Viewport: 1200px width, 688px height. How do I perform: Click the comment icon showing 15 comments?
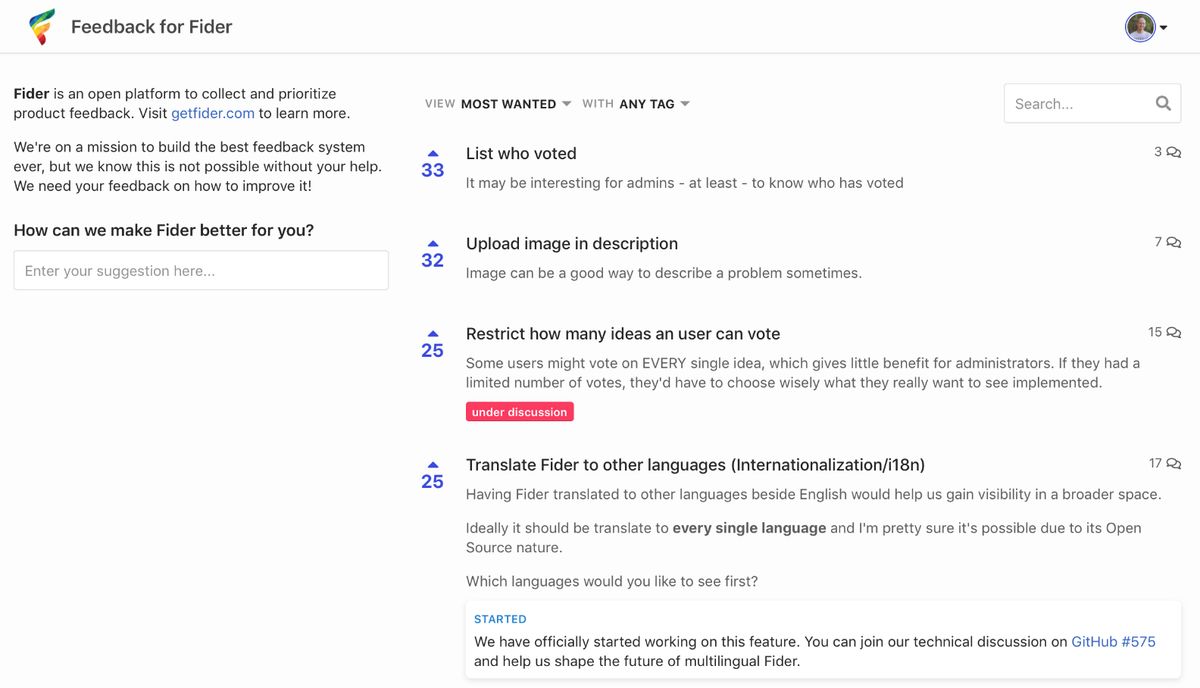click(1172, 331)
